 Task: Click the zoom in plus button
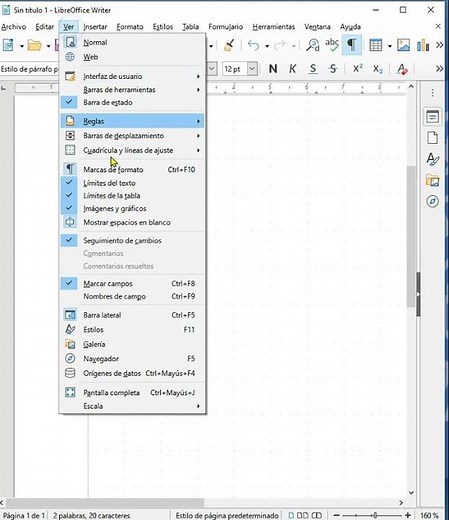tap(408, 515)
